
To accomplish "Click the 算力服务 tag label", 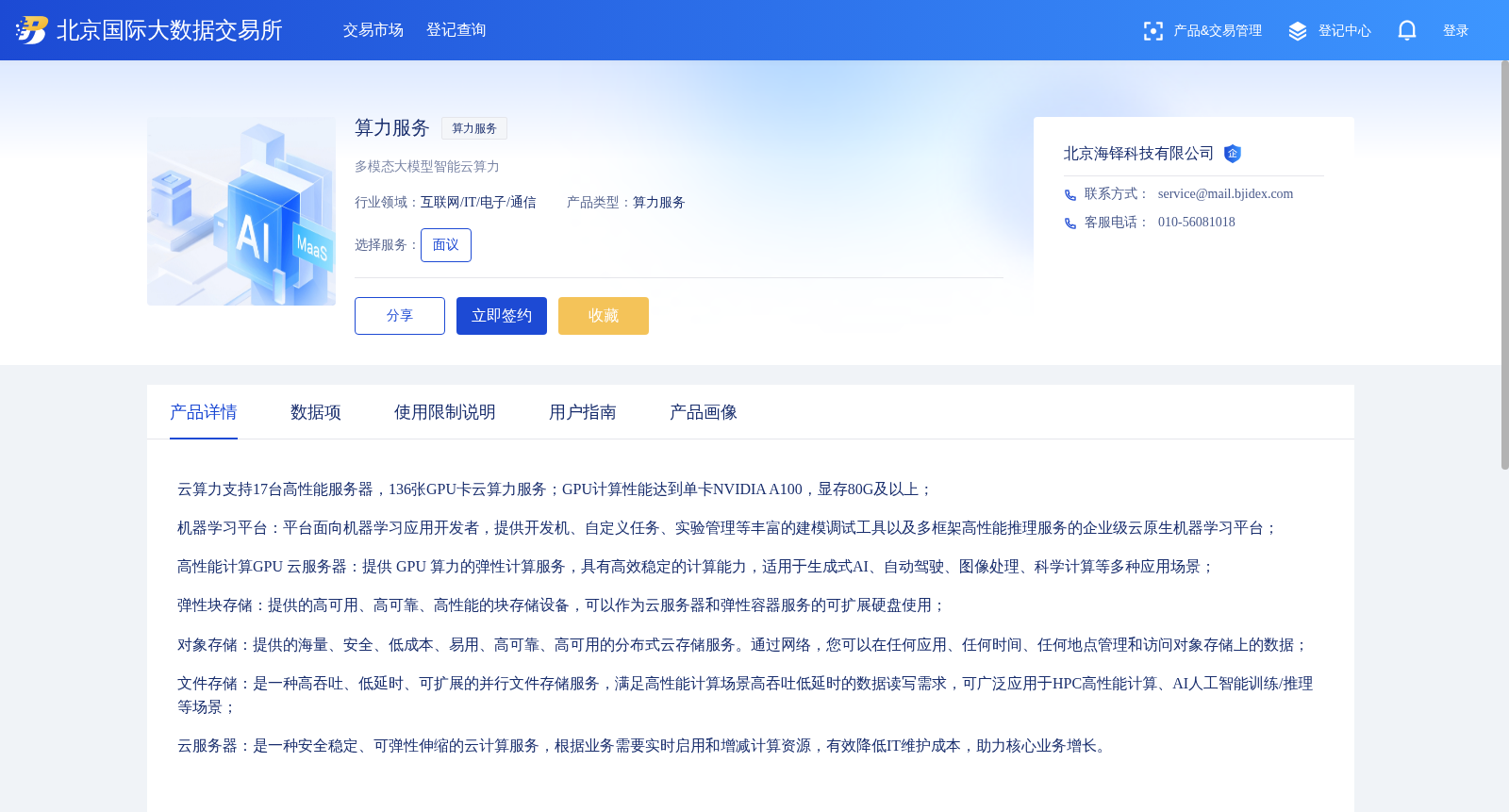I will click(x=474, y=128).
